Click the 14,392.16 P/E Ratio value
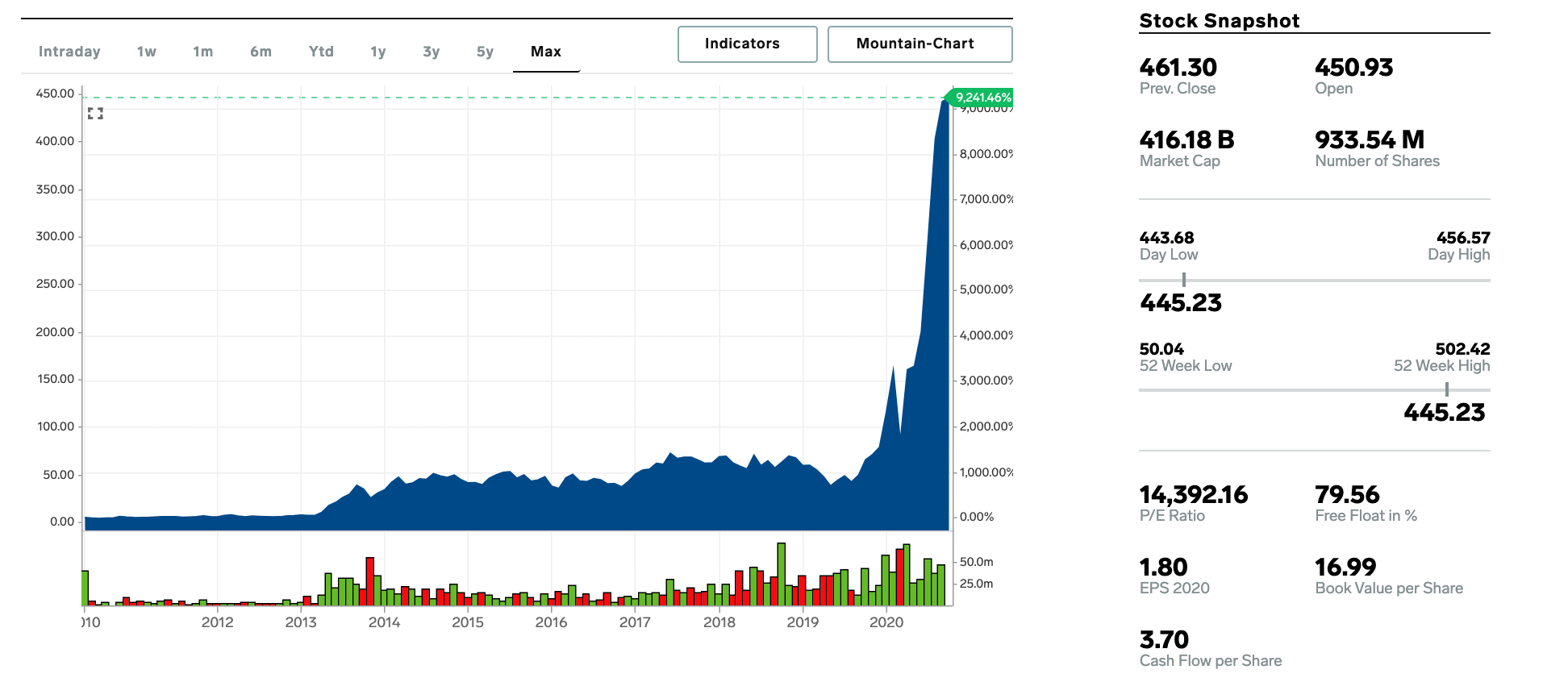Image resolution: width=1568 pixels, height=682 pixels. click(x=1194, y=495)
